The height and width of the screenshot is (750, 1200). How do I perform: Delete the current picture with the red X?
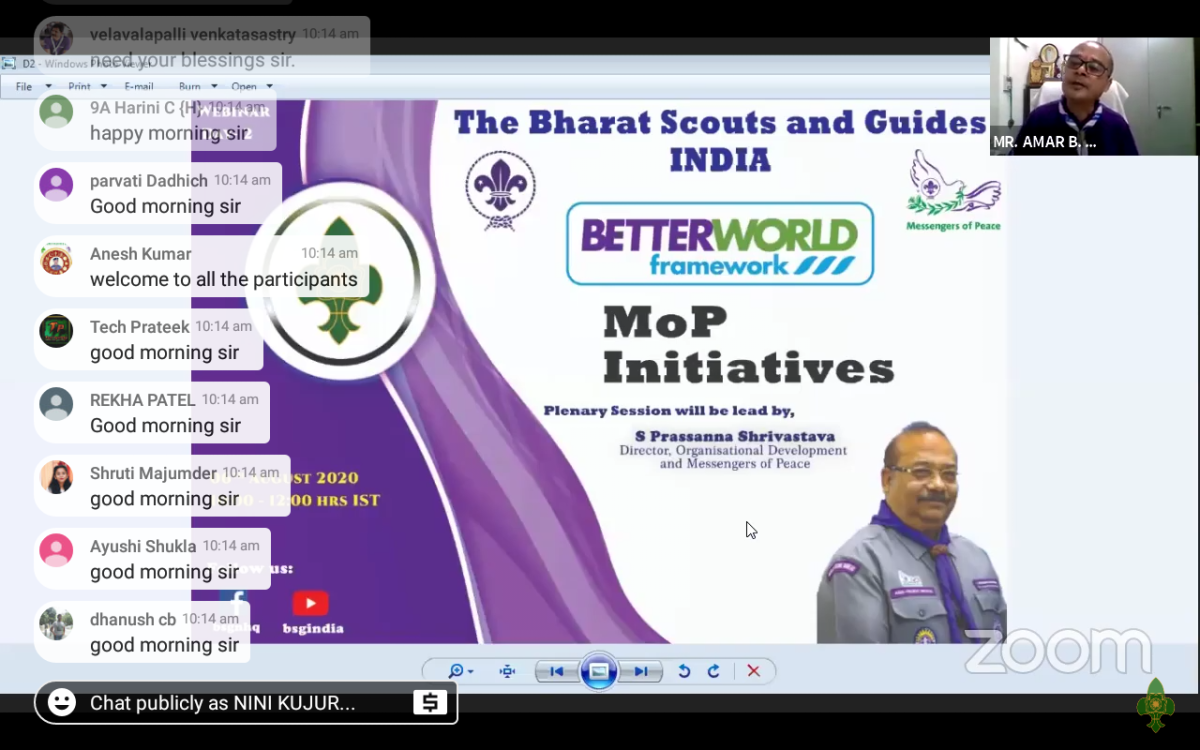point(753,671)
